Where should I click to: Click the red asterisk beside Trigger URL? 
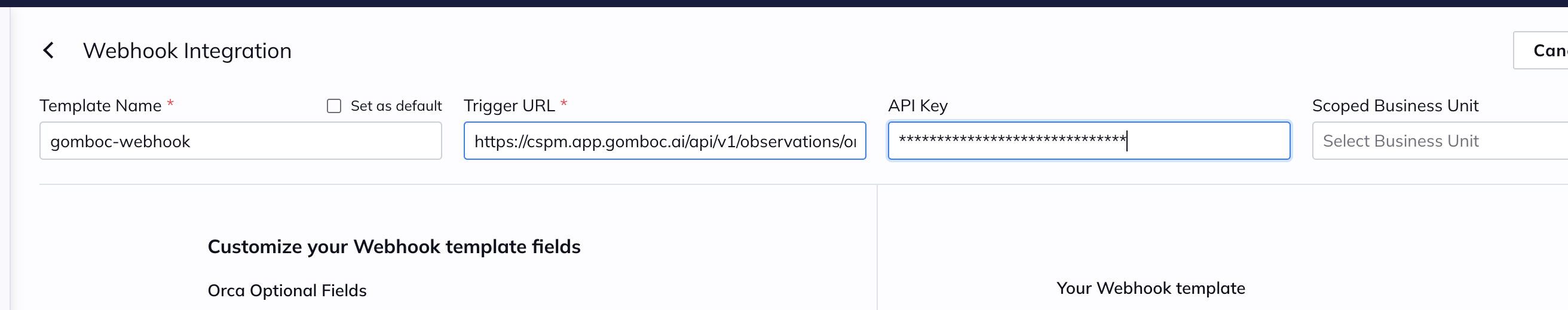pyautogui.click(x=564, y=103)
